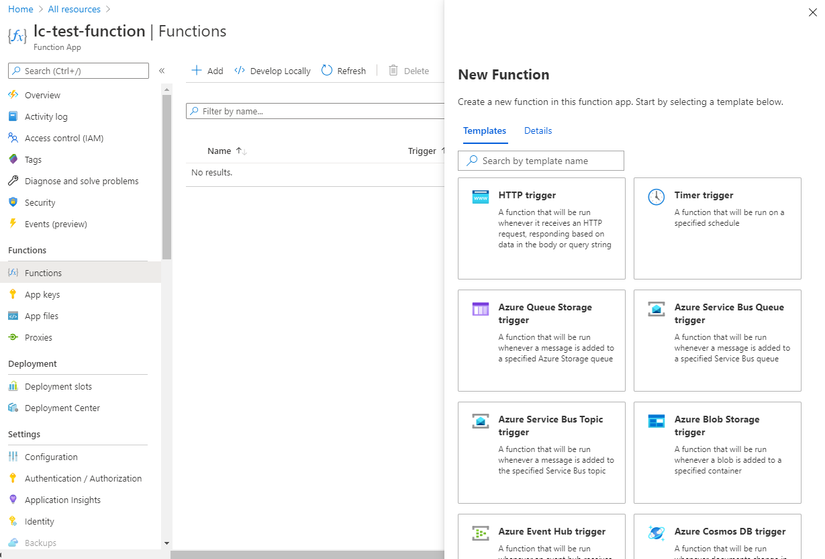This screenshot has height=559, width=825.
Task: Click the Deployment slots icon
Action: pos(13,386)
